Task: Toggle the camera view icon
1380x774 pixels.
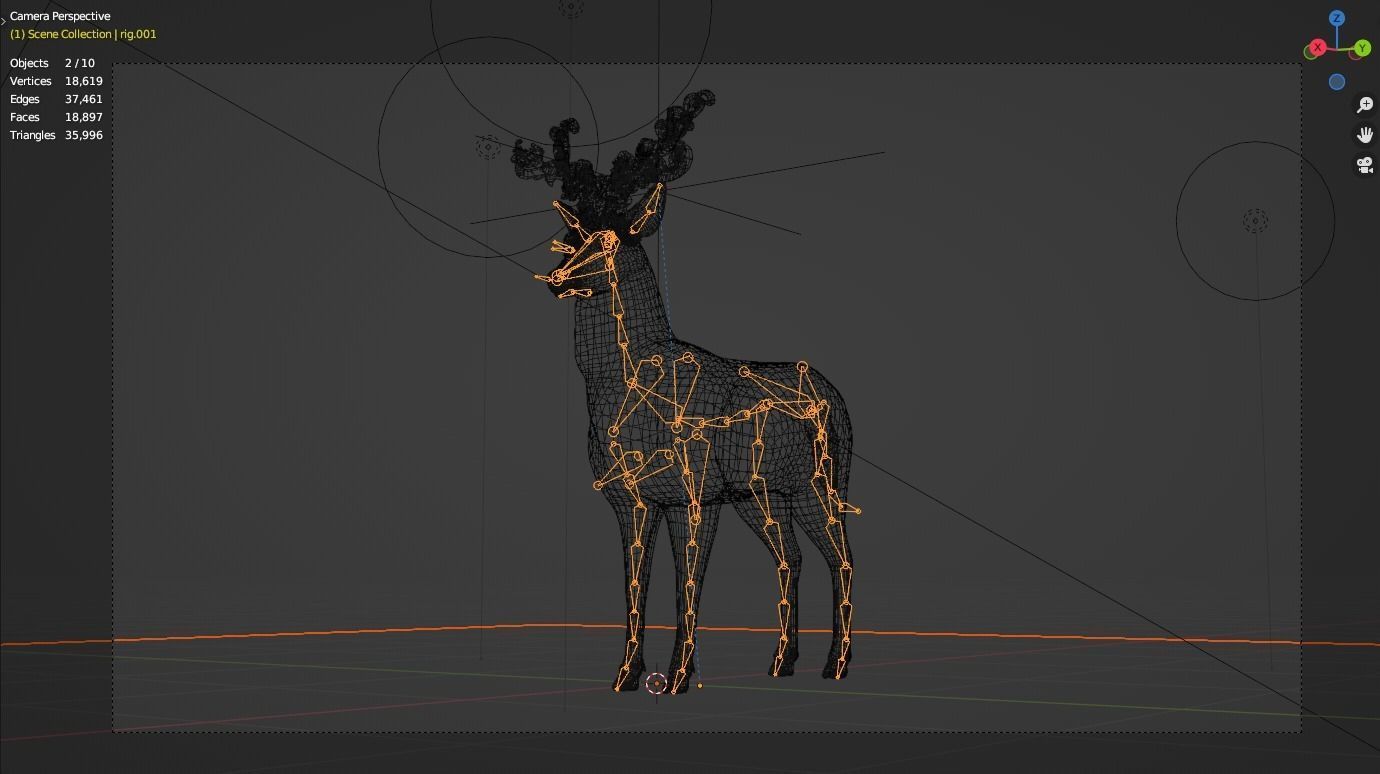Action: coord(1365,165)
